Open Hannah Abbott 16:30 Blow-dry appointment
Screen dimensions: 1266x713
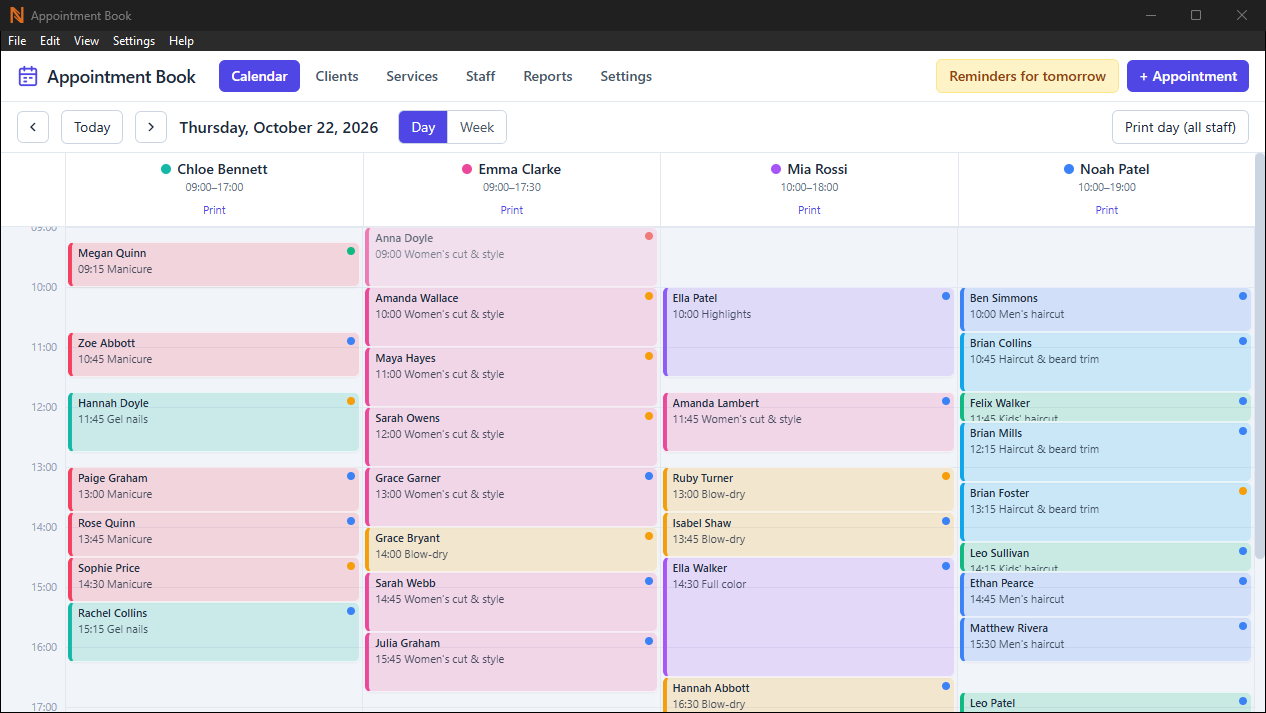808,695
